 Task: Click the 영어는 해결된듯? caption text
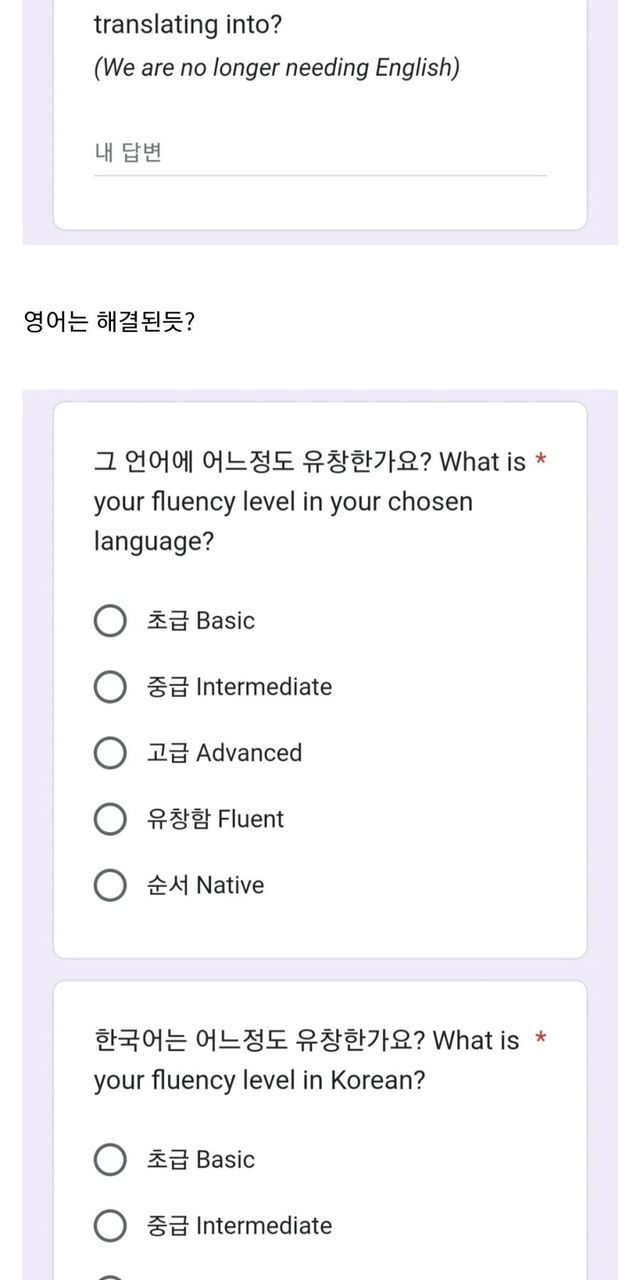tap(108, 323)
